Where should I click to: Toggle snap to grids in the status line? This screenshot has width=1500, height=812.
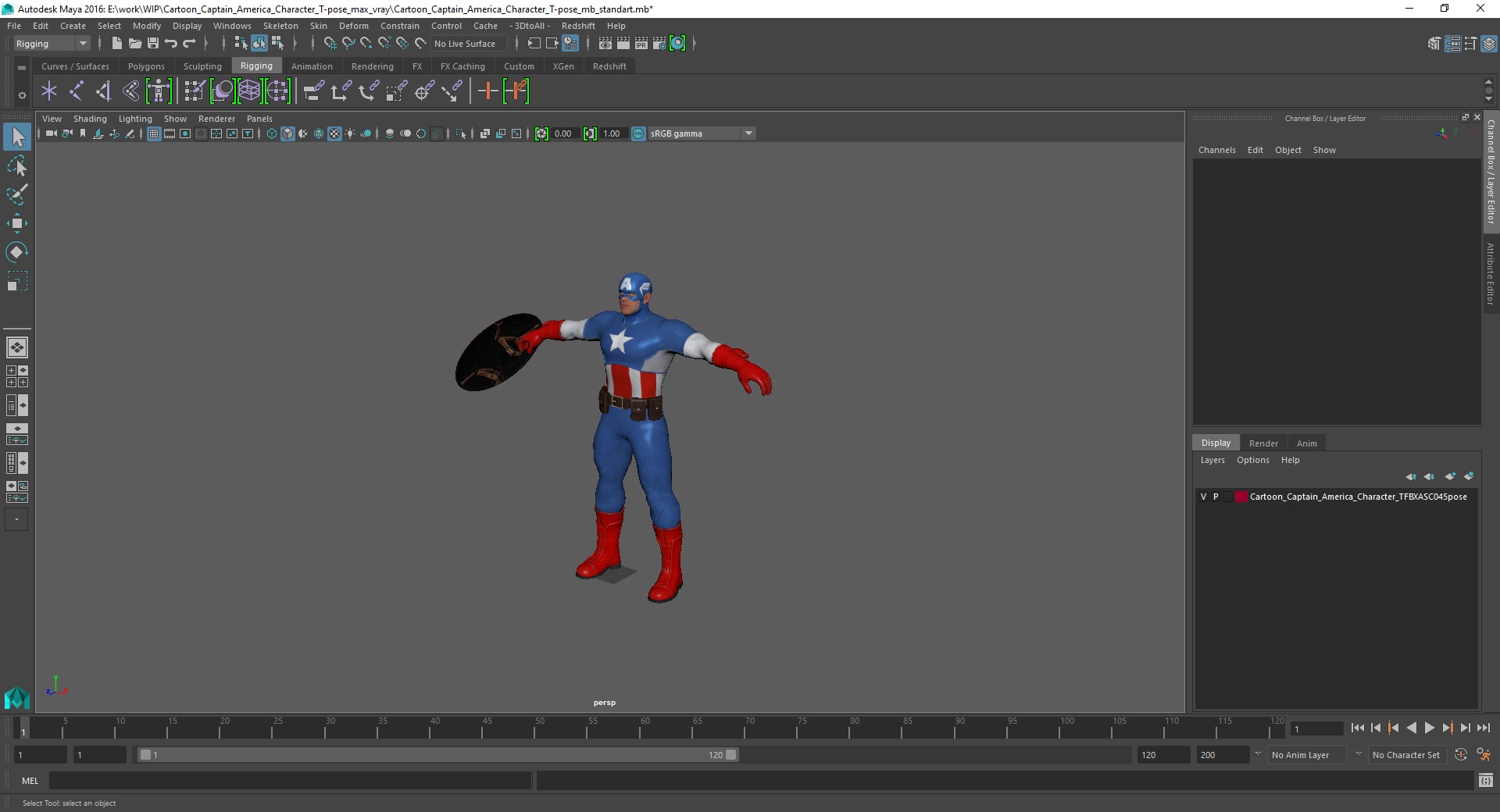(330, 44)
